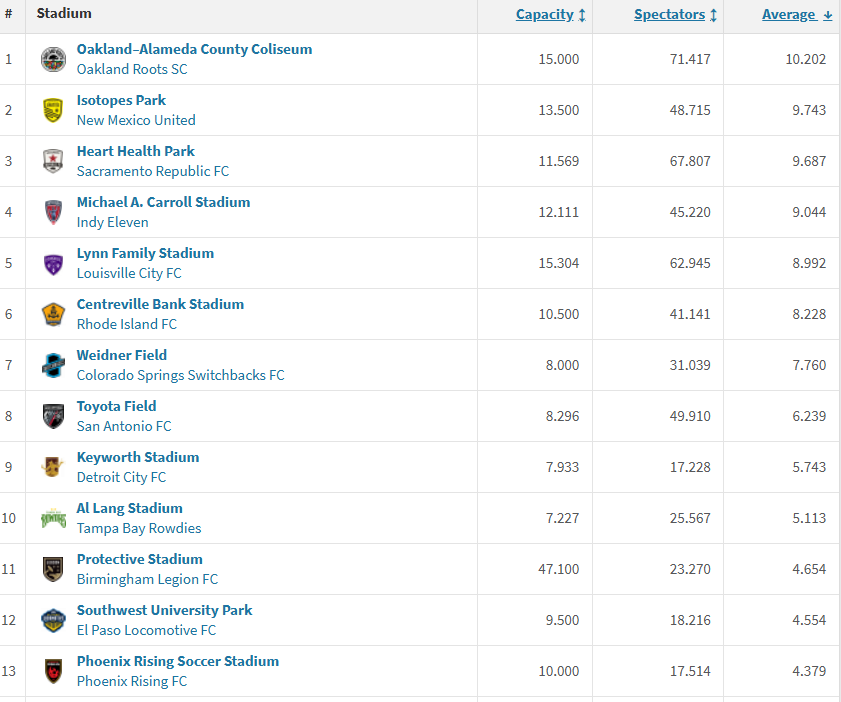Screen dimensions: 841x702
Task: Click the Indy Eleven crest icon
Action: click(53, 212)
